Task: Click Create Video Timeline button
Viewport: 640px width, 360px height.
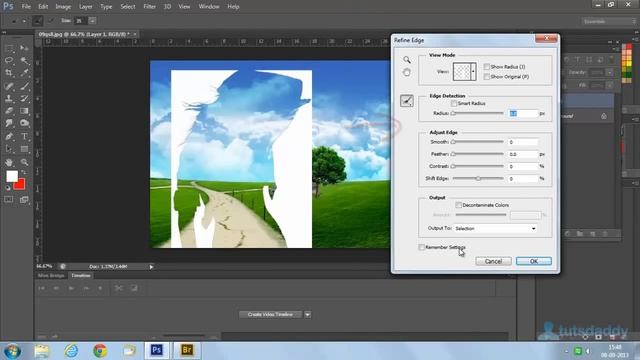Action: [x=270, y=314]
